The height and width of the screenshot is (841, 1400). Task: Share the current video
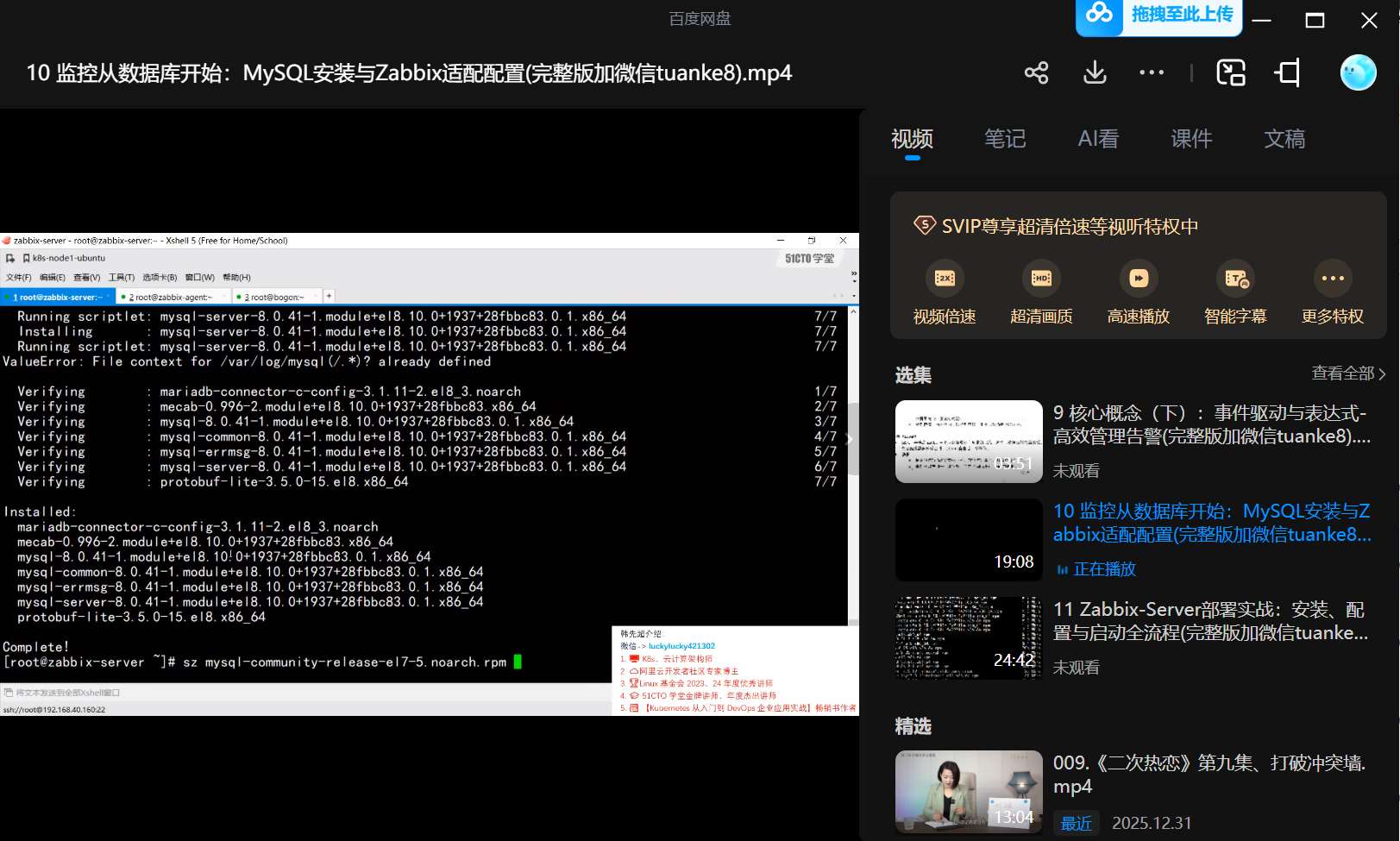[1035, 72]
